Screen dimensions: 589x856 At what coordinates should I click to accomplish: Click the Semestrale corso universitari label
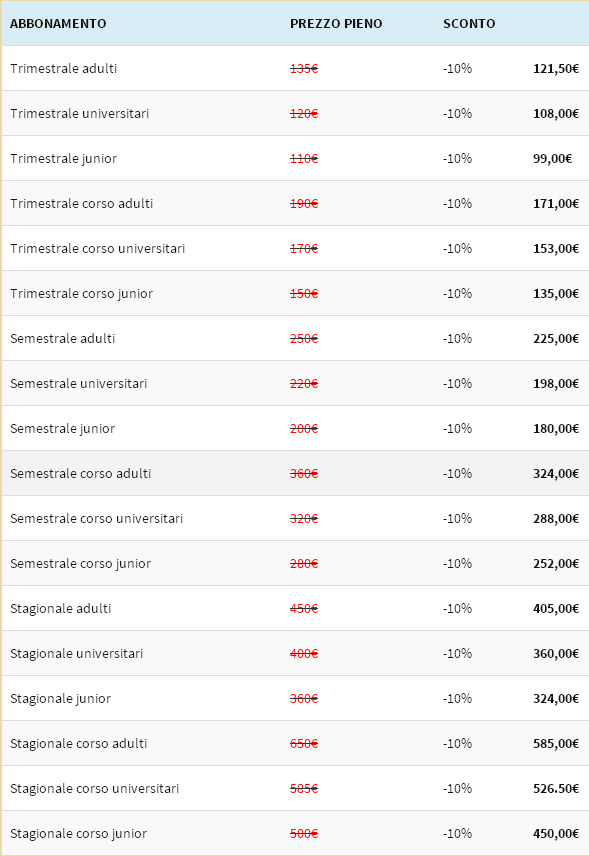(96, 519)
